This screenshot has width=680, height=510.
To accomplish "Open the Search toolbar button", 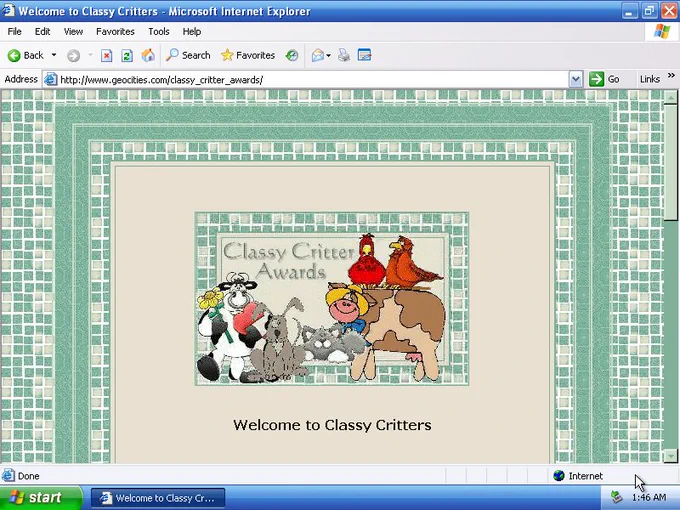I will pyautogui.click(x=188, y=55).
